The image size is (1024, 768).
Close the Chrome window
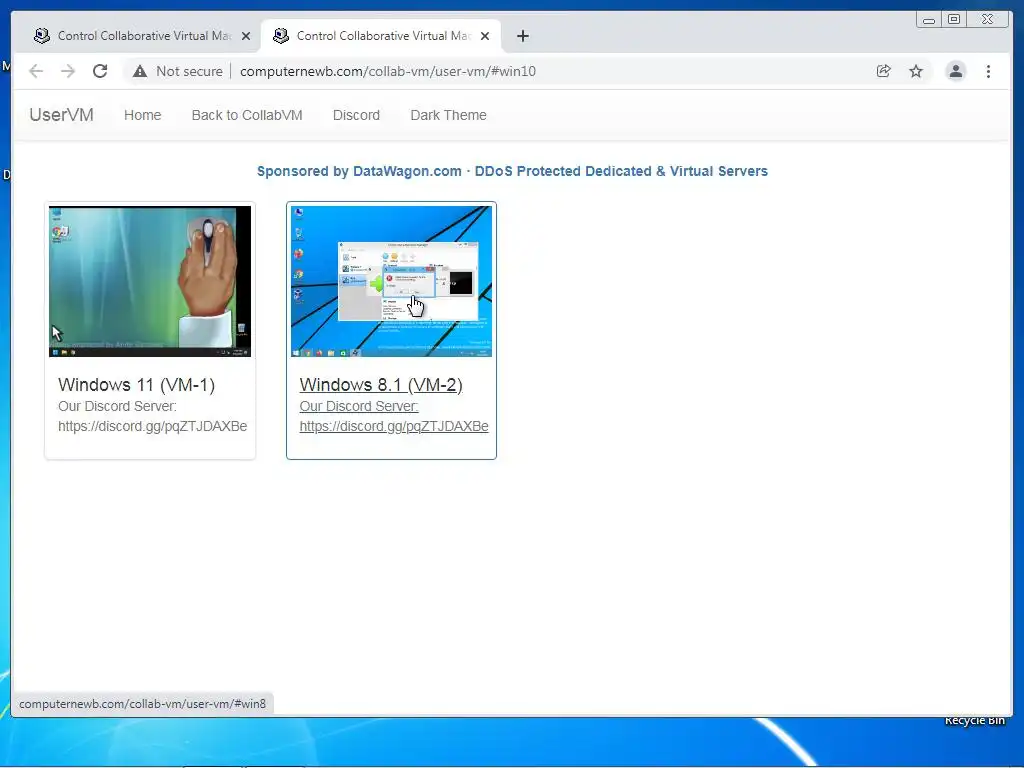coord(987,20)
